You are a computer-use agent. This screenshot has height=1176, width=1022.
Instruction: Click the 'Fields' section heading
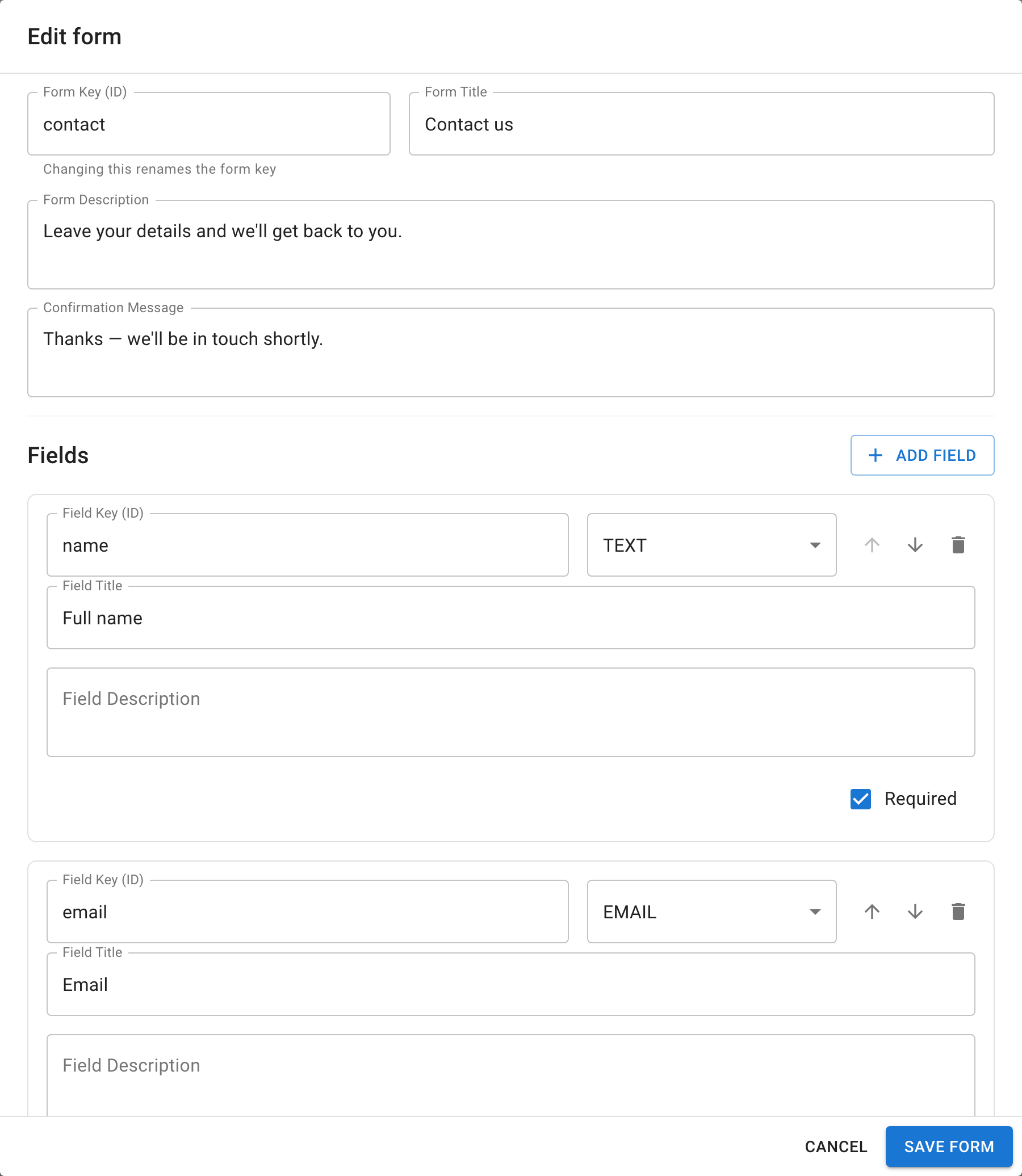click(x=58, y=455)
